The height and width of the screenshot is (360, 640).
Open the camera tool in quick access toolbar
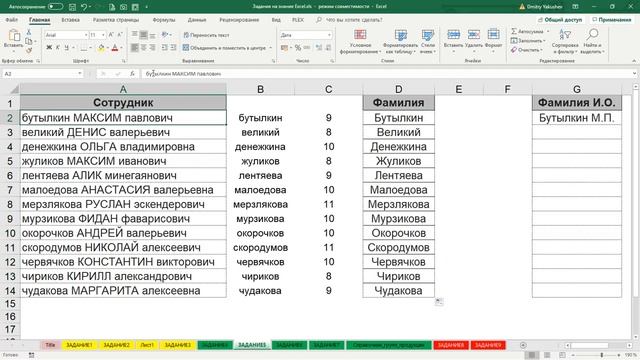[x=124, y=7]
